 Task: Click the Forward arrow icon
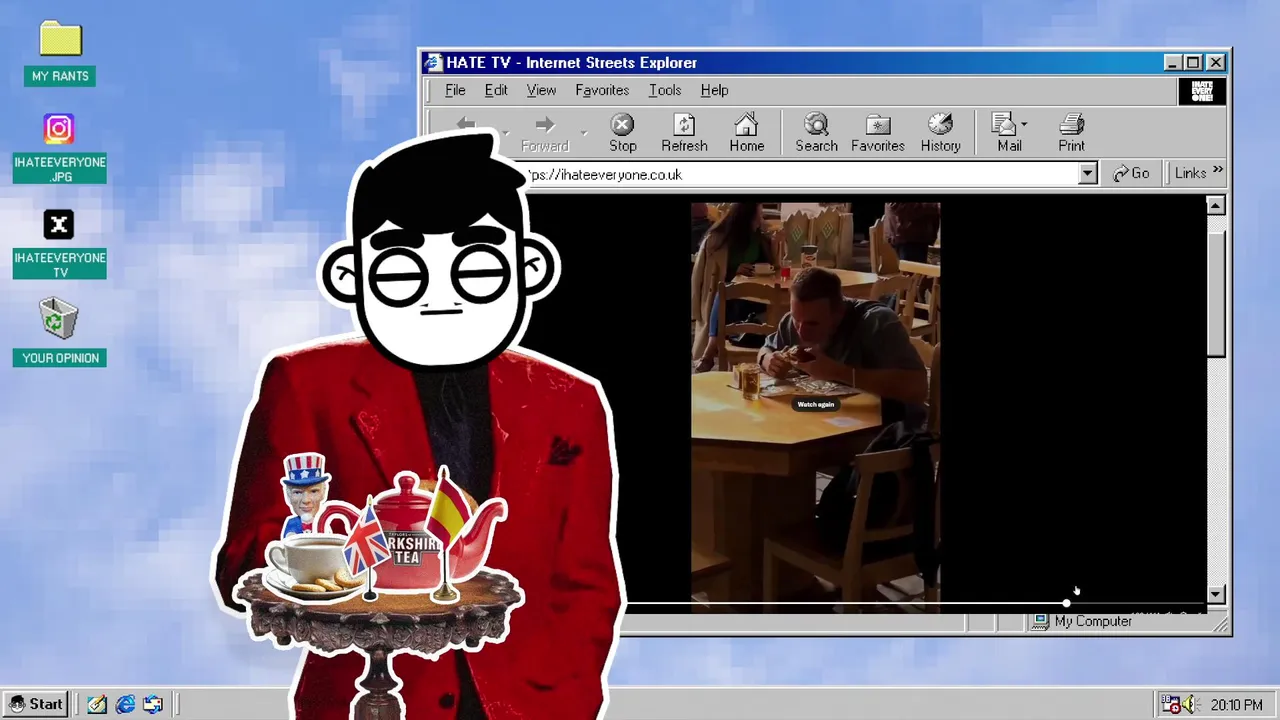544,125
